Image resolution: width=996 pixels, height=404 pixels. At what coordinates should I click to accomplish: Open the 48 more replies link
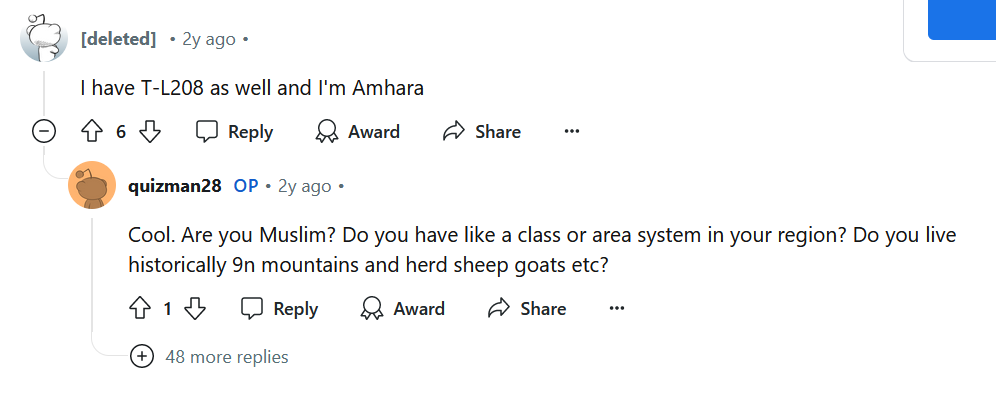coord(227,357)
